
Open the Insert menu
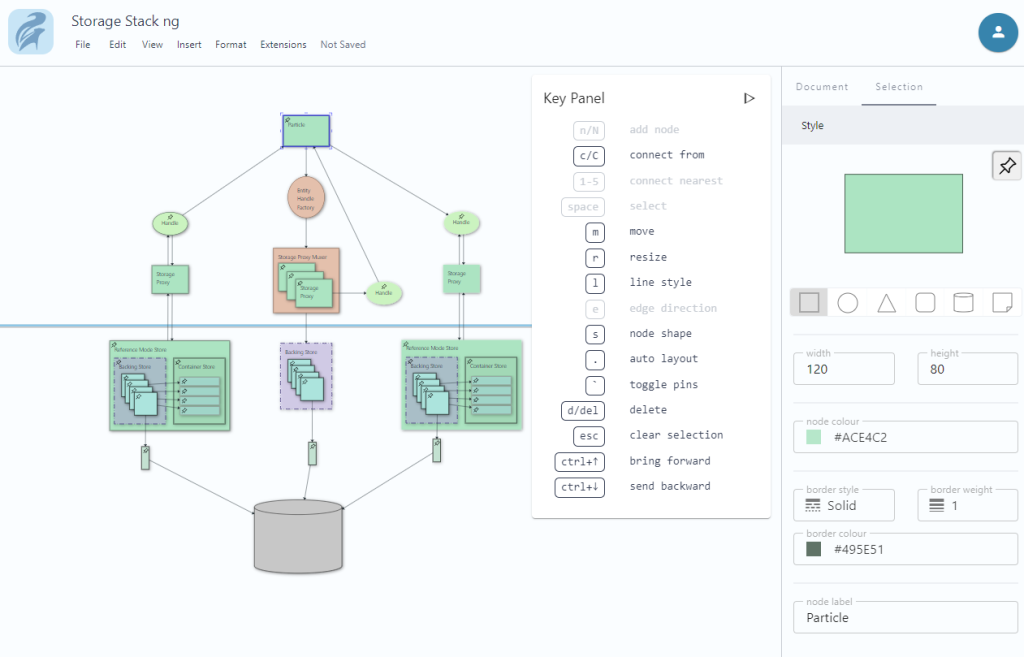pyautogui.click(x=189, y=44)
